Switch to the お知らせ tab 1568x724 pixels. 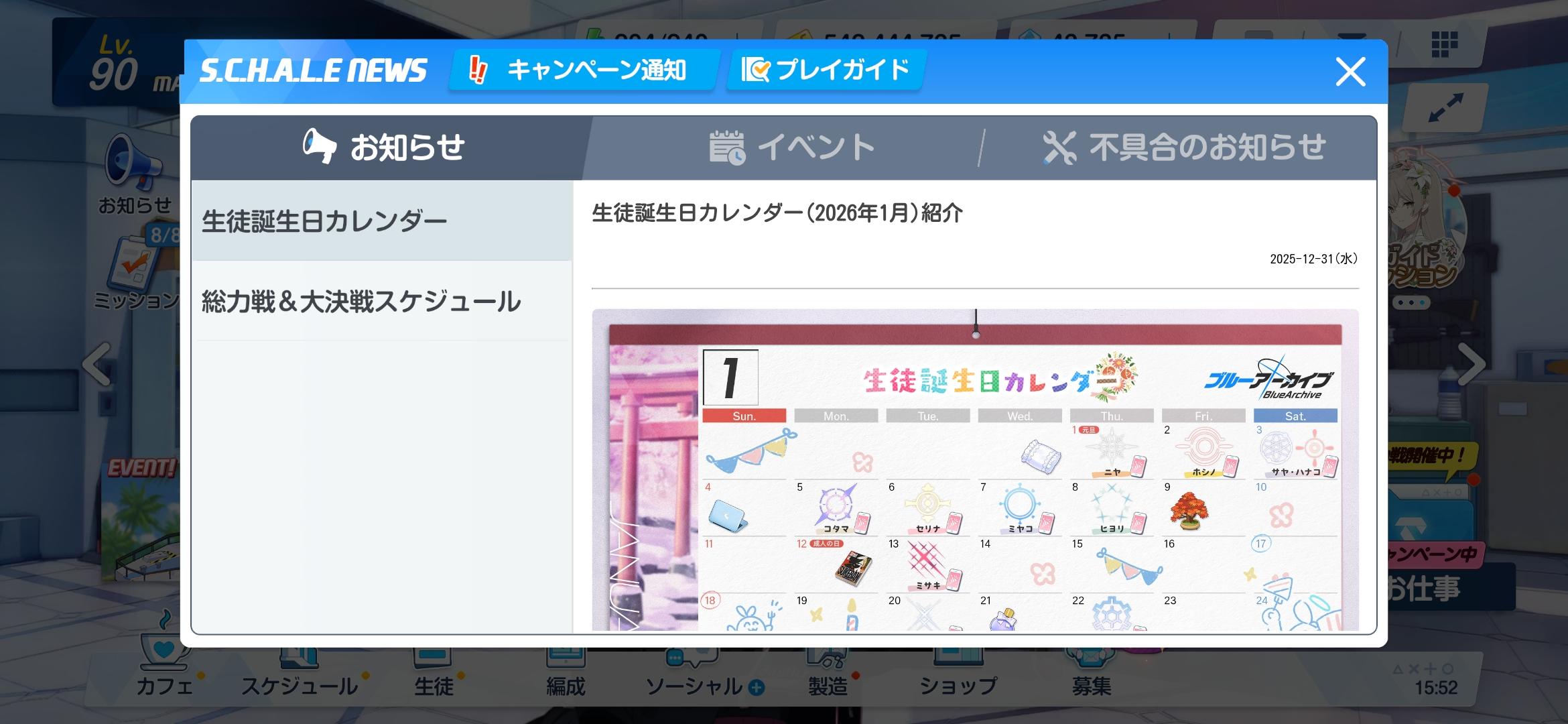point(385,147)
